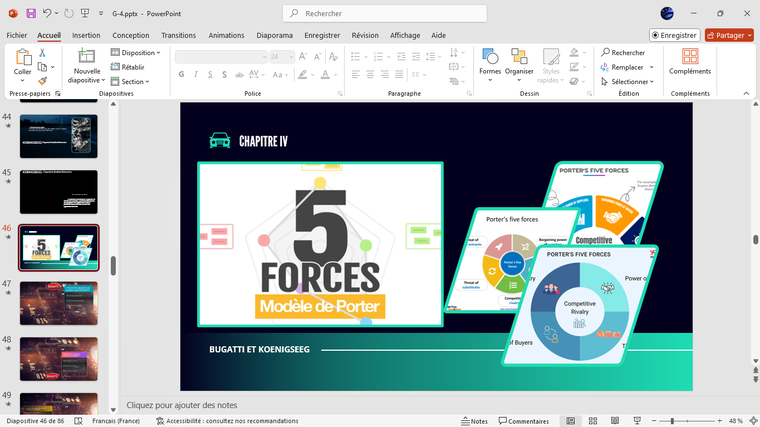
Task: Click the Partager share button
Action: pos(728,35)
